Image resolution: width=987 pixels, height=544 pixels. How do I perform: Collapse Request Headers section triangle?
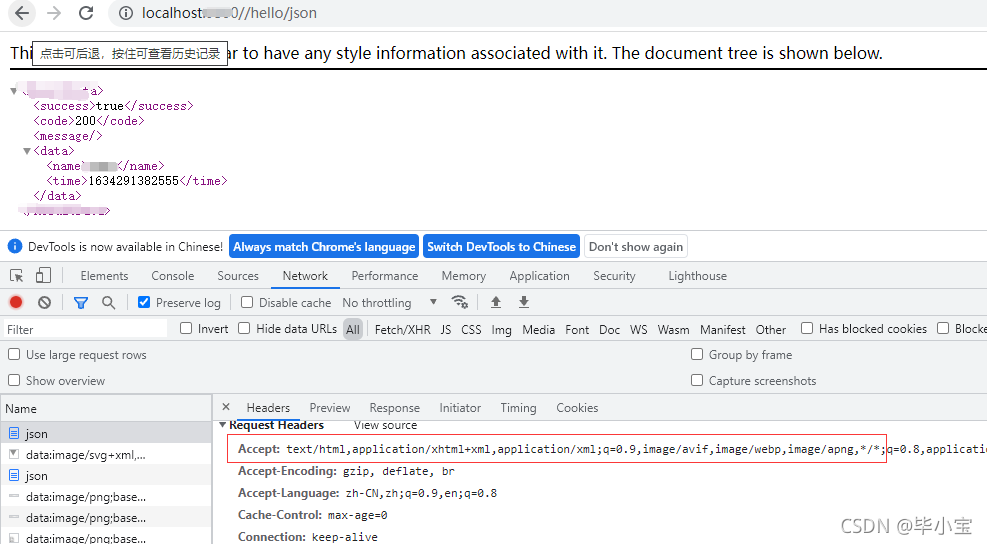point(222,425)
